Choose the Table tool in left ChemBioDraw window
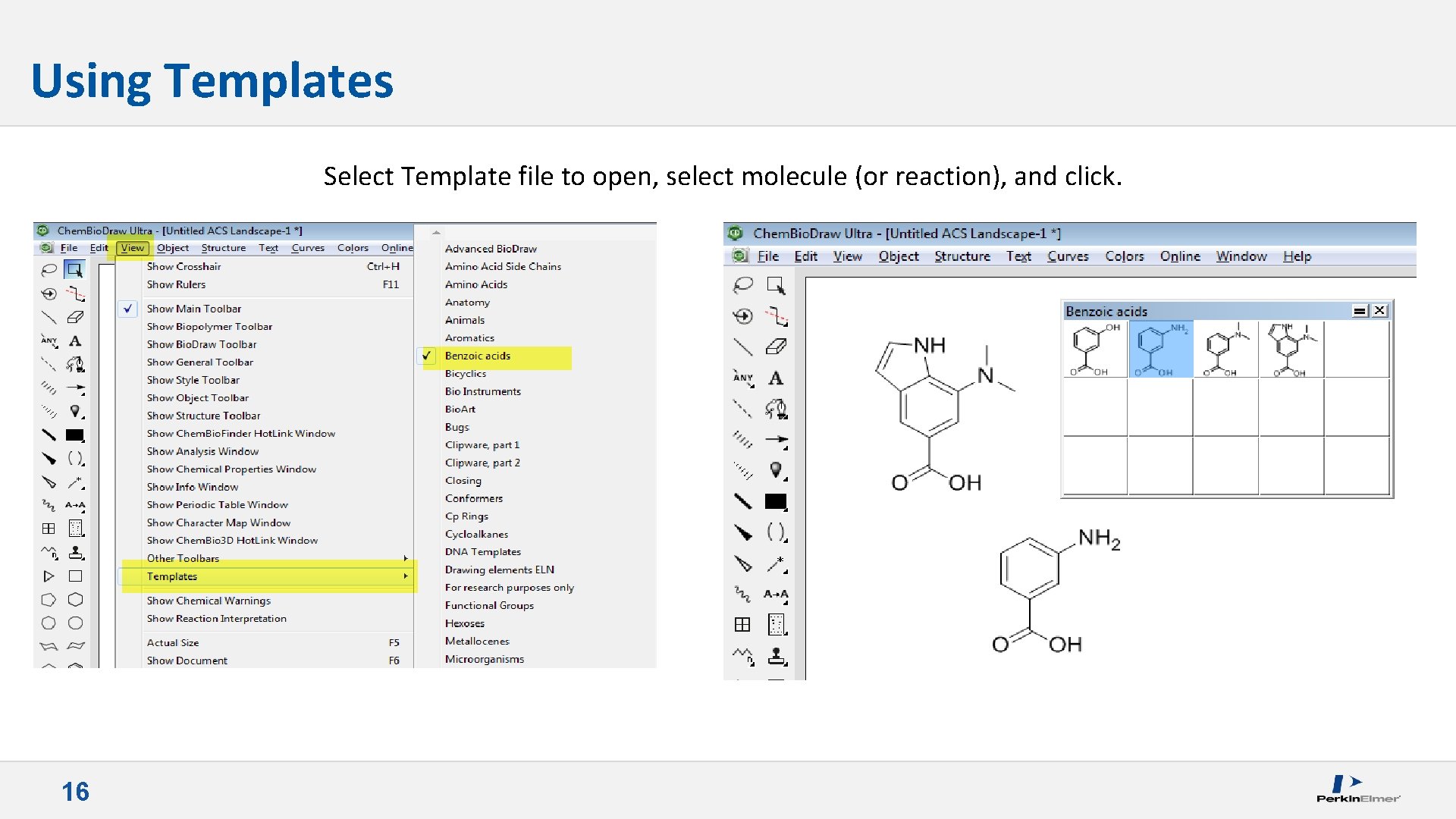The width and height of the screenshot is (1456, 819). pyautogui.click(x=49, y=529)
